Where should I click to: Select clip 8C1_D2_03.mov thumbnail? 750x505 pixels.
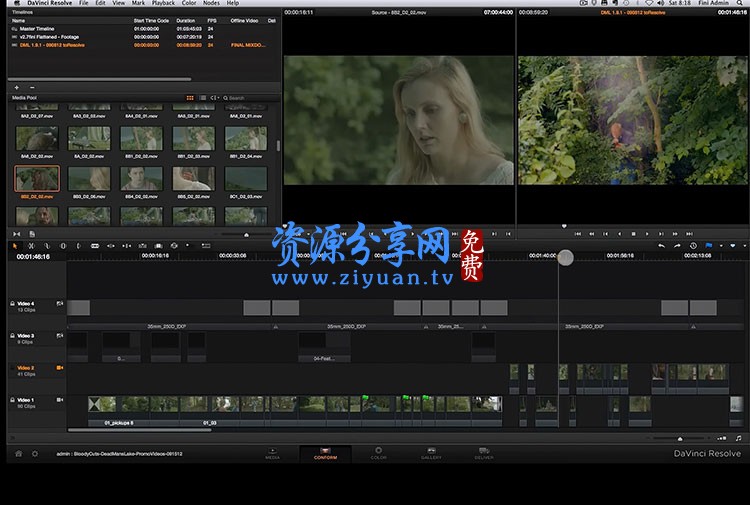pos(246,178)
